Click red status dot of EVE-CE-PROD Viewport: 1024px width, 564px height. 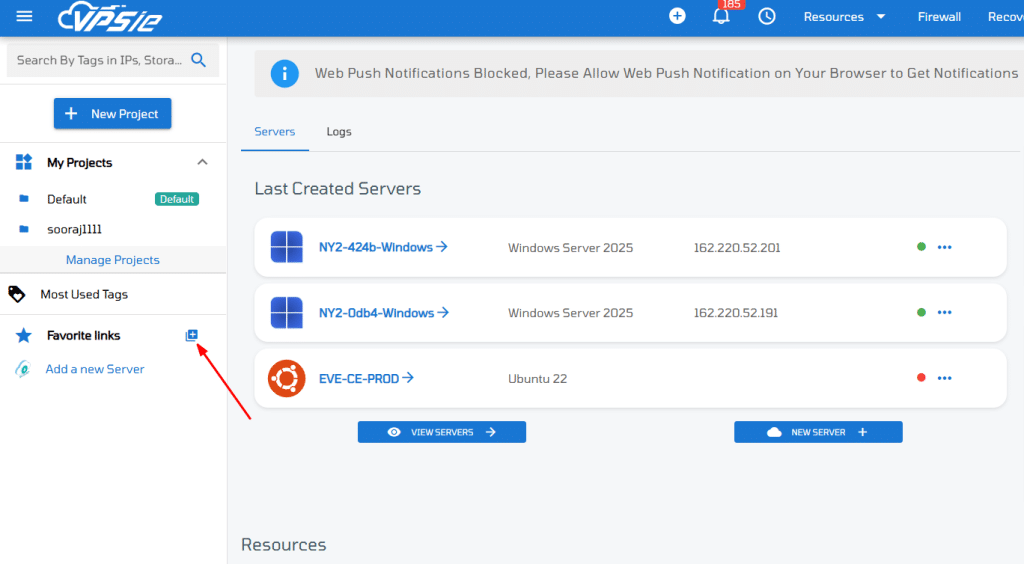(921, 377)
